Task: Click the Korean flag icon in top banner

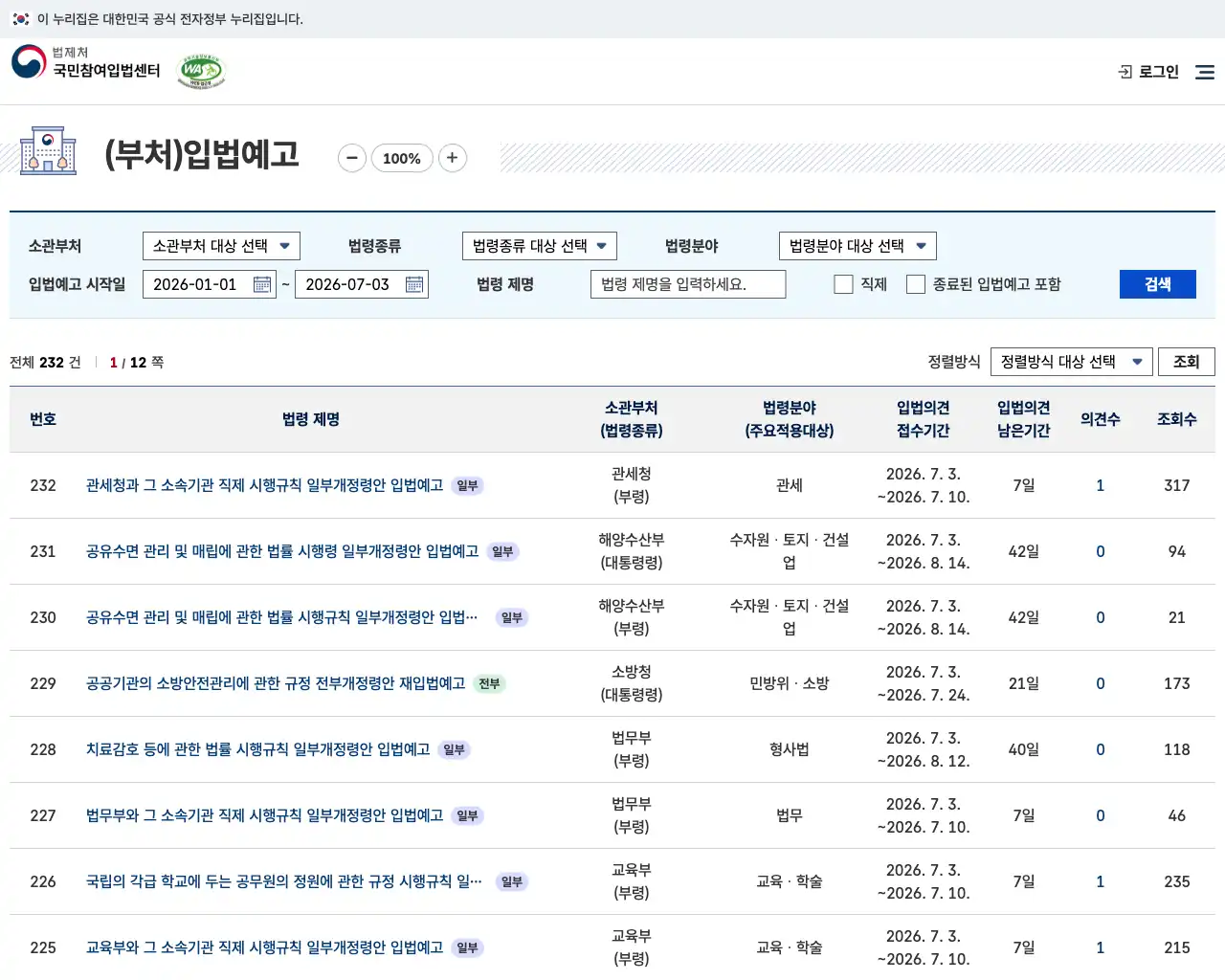Action: [x=21, y=19]
